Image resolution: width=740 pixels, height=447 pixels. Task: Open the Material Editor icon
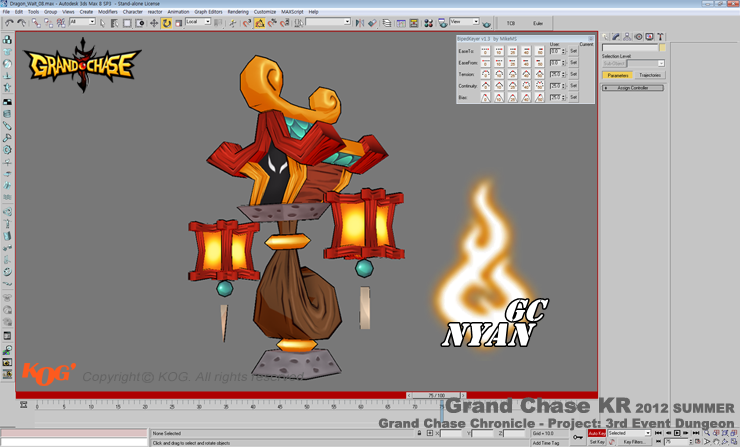point(429,23)
